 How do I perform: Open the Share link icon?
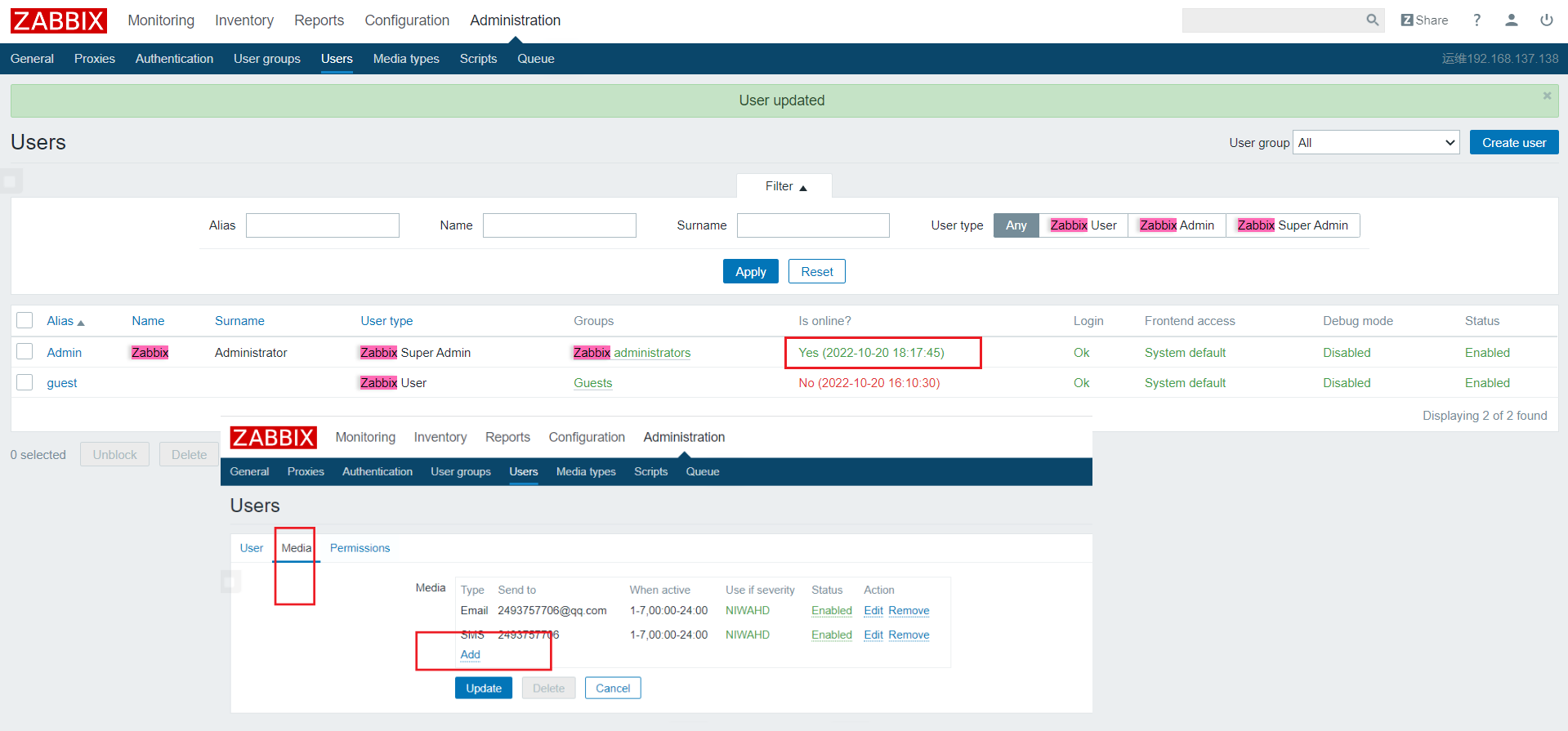[x=1424, y=20]
